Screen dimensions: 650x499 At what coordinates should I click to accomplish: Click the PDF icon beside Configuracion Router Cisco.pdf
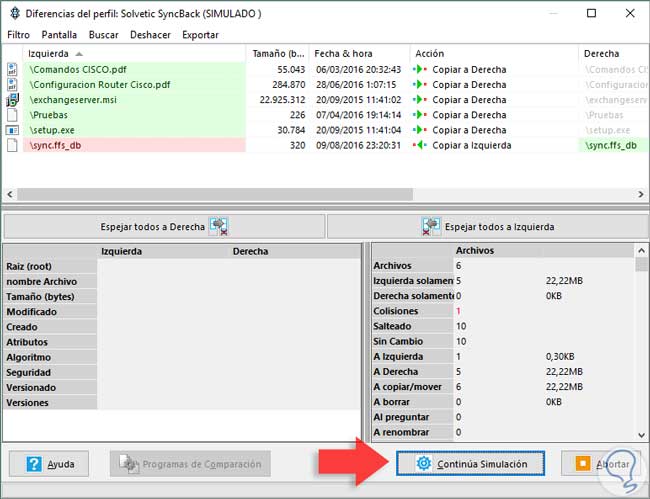[x=12, y=85]
